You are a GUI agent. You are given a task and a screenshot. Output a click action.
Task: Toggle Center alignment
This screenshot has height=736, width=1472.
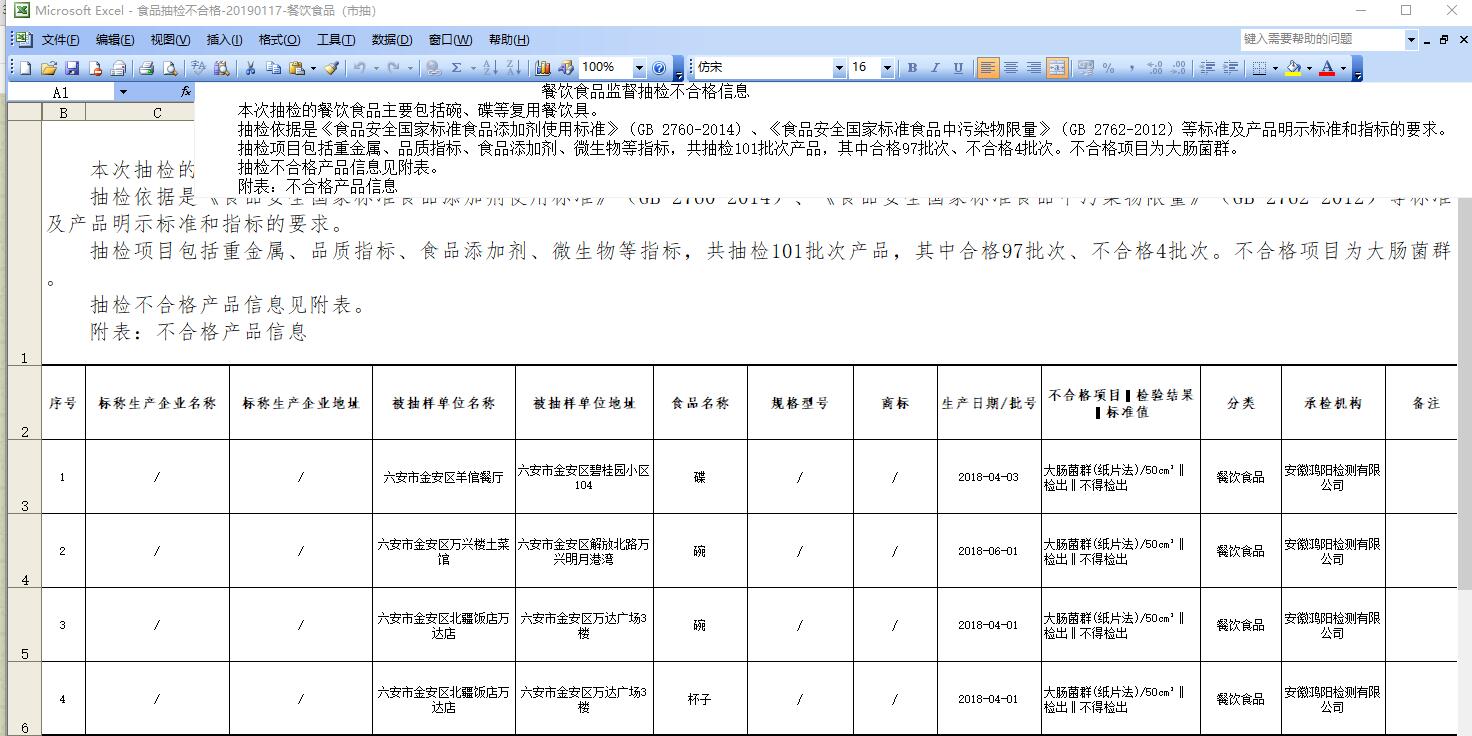(1011, 68)
